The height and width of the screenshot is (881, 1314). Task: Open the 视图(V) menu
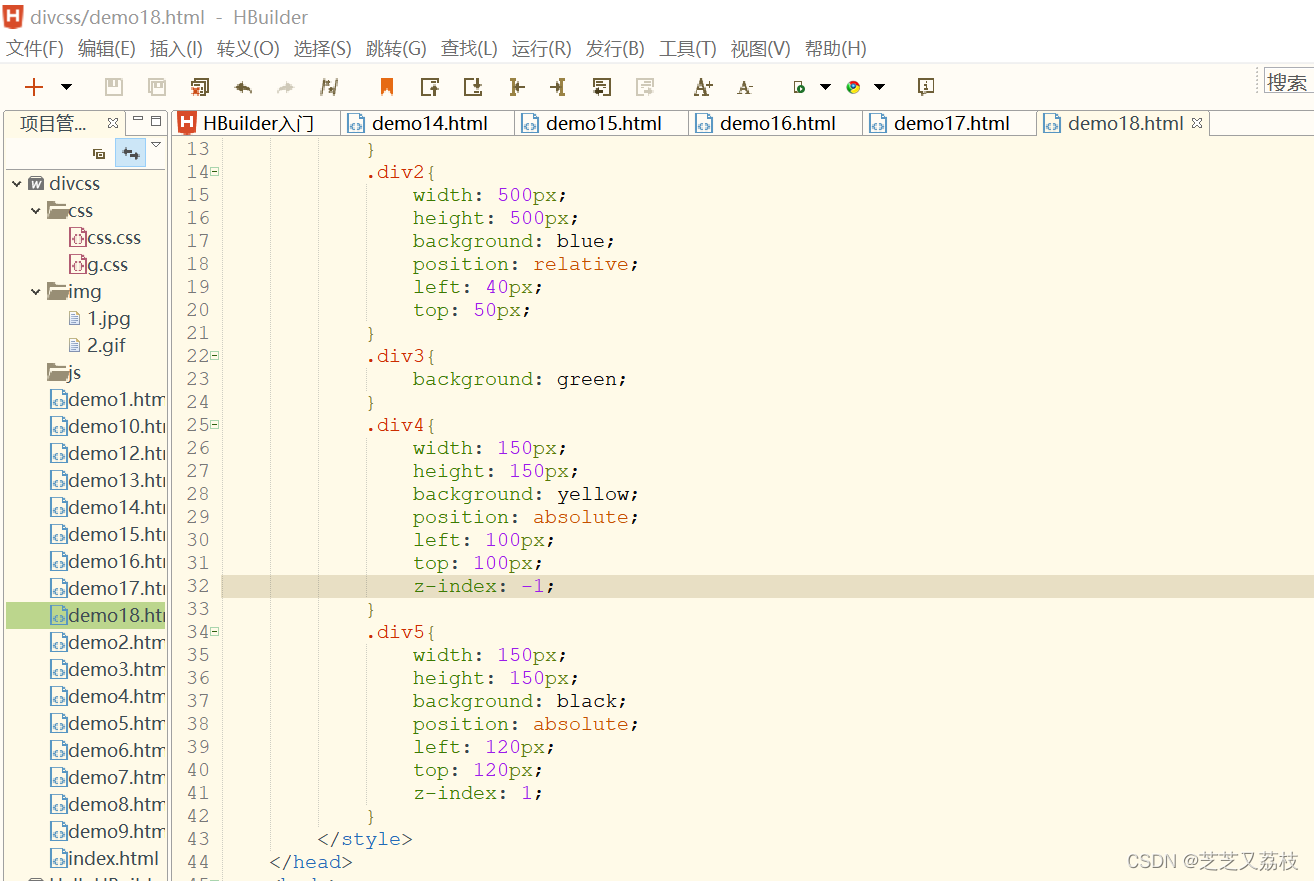pos(760,48)
